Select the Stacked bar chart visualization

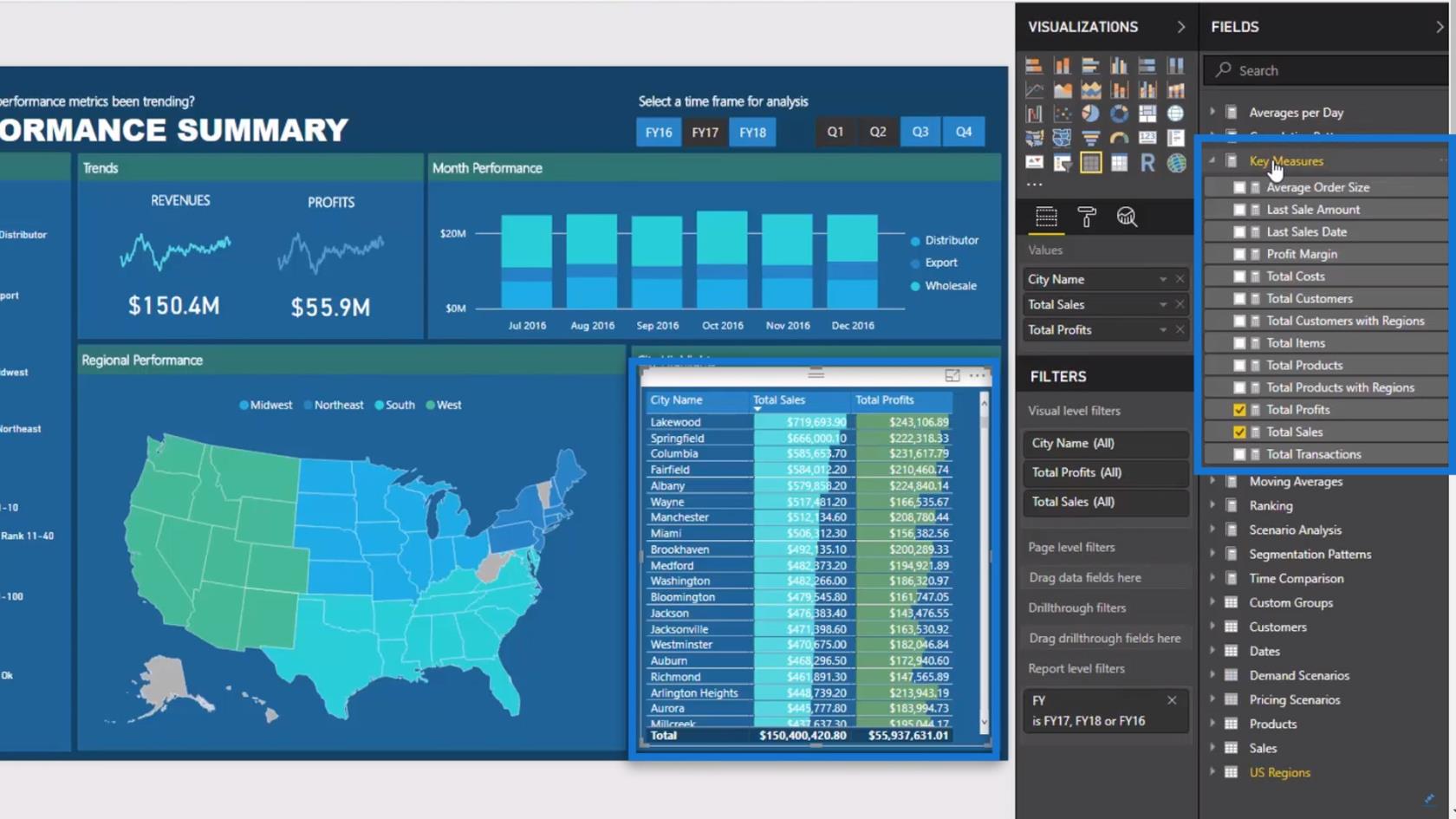(x=1034, y=66)
